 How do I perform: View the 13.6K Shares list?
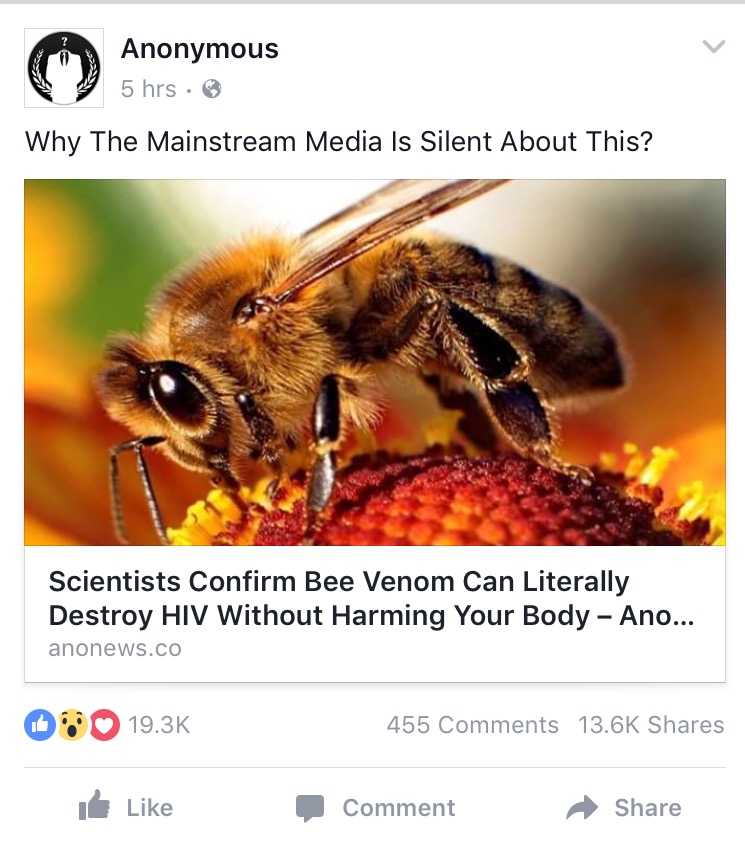[652, 725]
